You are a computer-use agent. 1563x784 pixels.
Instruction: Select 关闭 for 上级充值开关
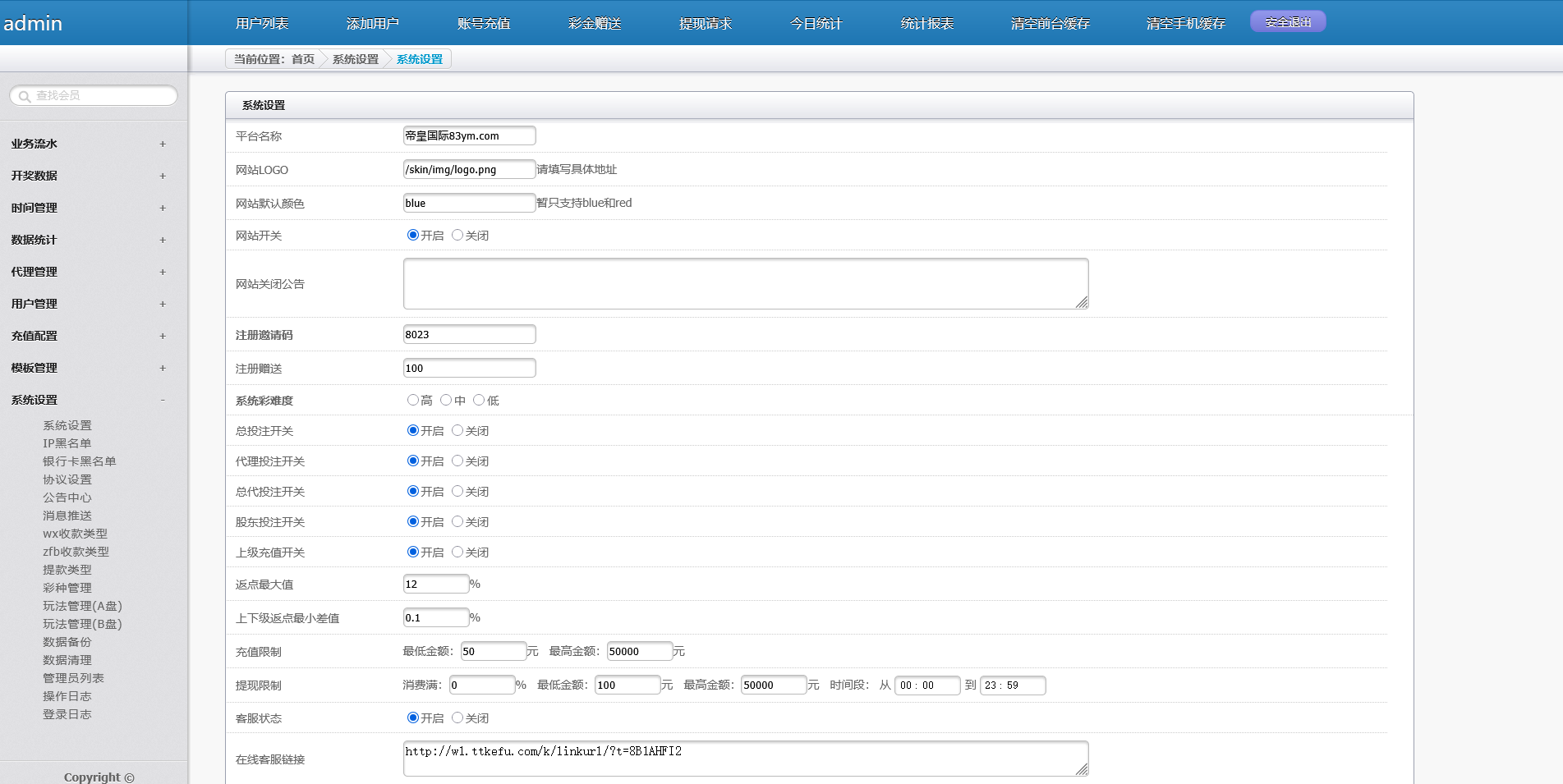457,552
